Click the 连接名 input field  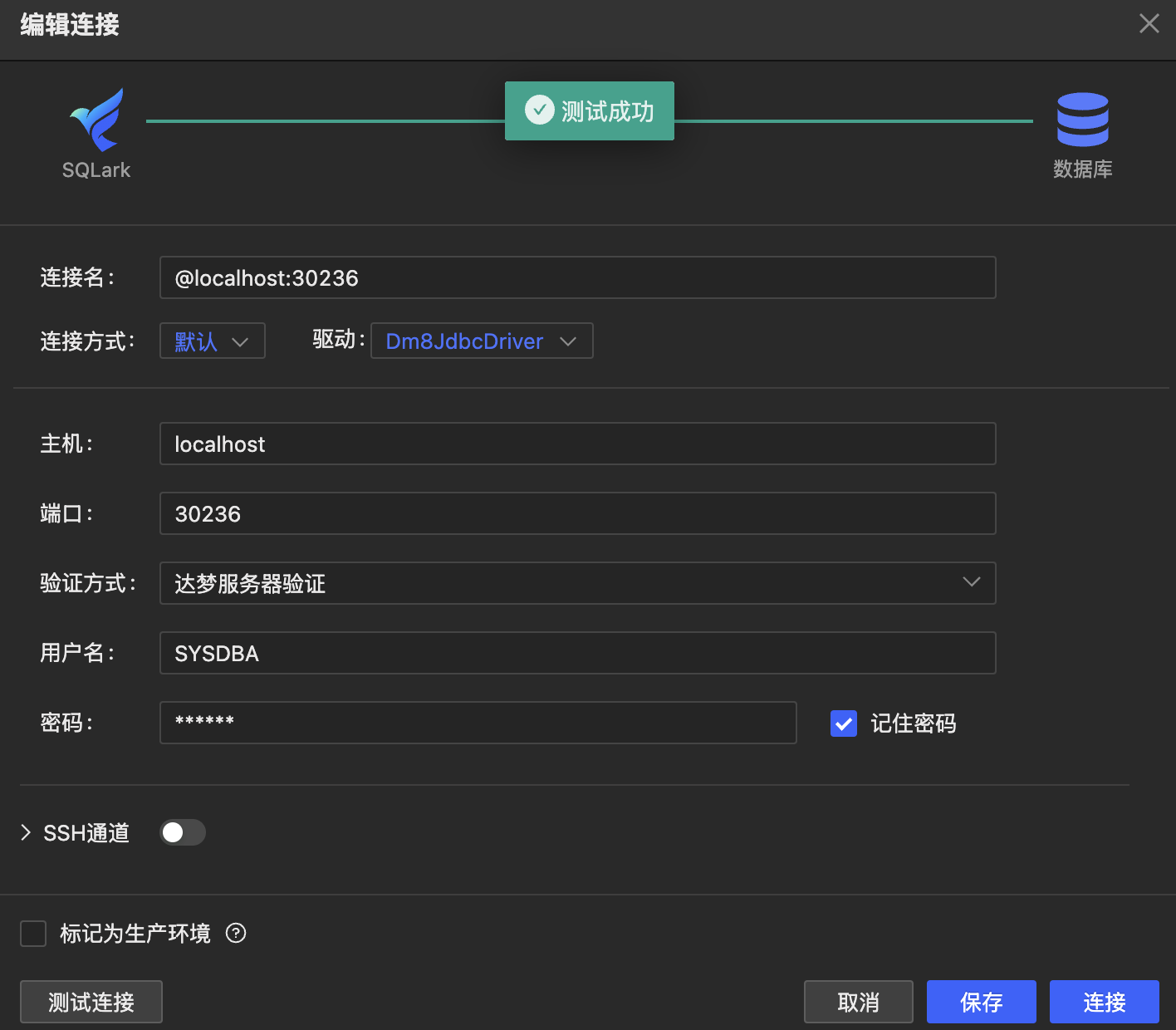577,277
